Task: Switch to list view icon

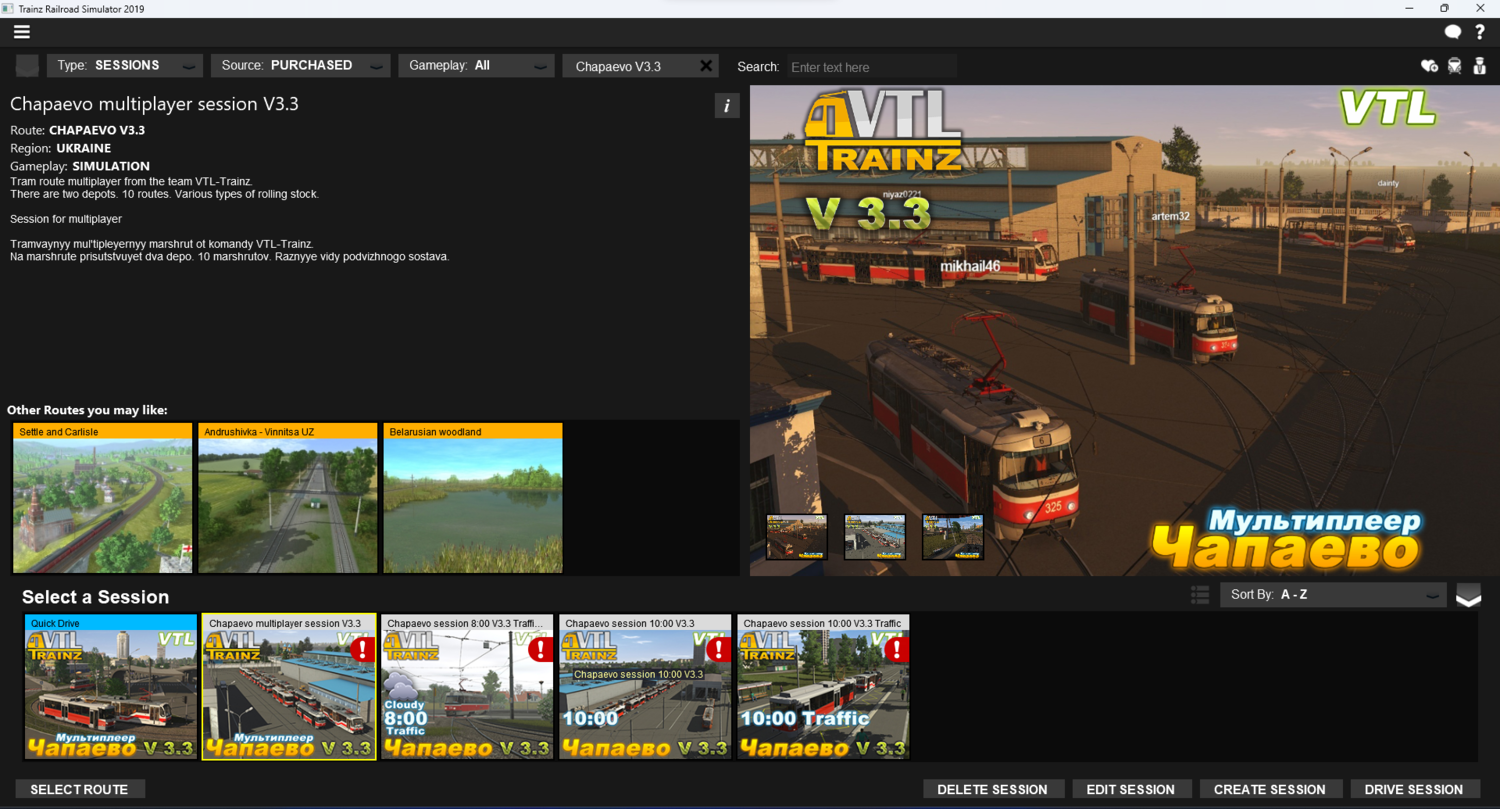Action: click(1201, 595)
